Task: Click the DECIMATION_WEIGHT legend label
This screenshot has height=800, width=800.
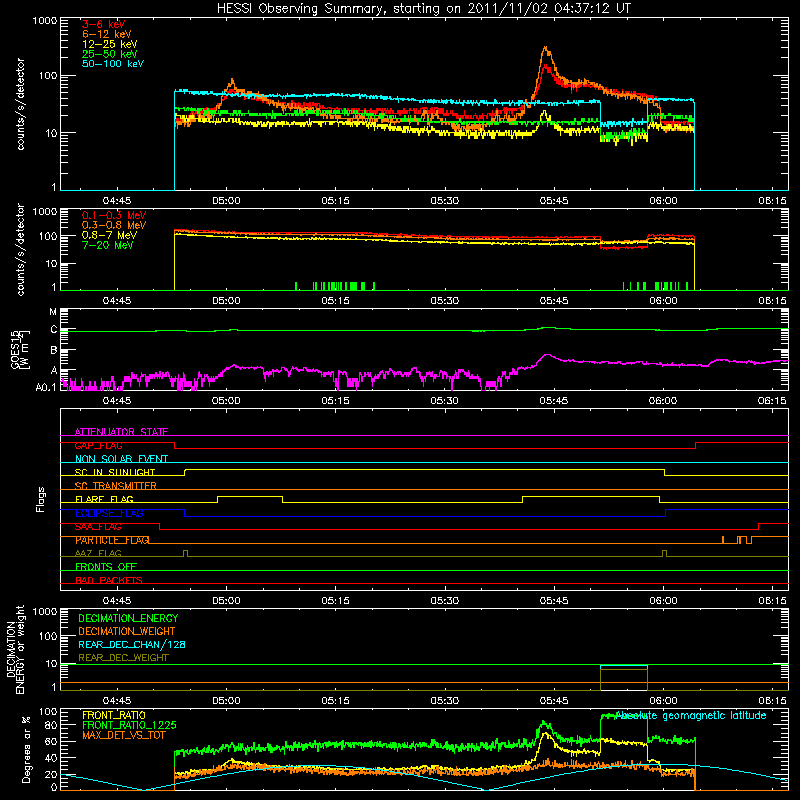Action: [127, 631]
